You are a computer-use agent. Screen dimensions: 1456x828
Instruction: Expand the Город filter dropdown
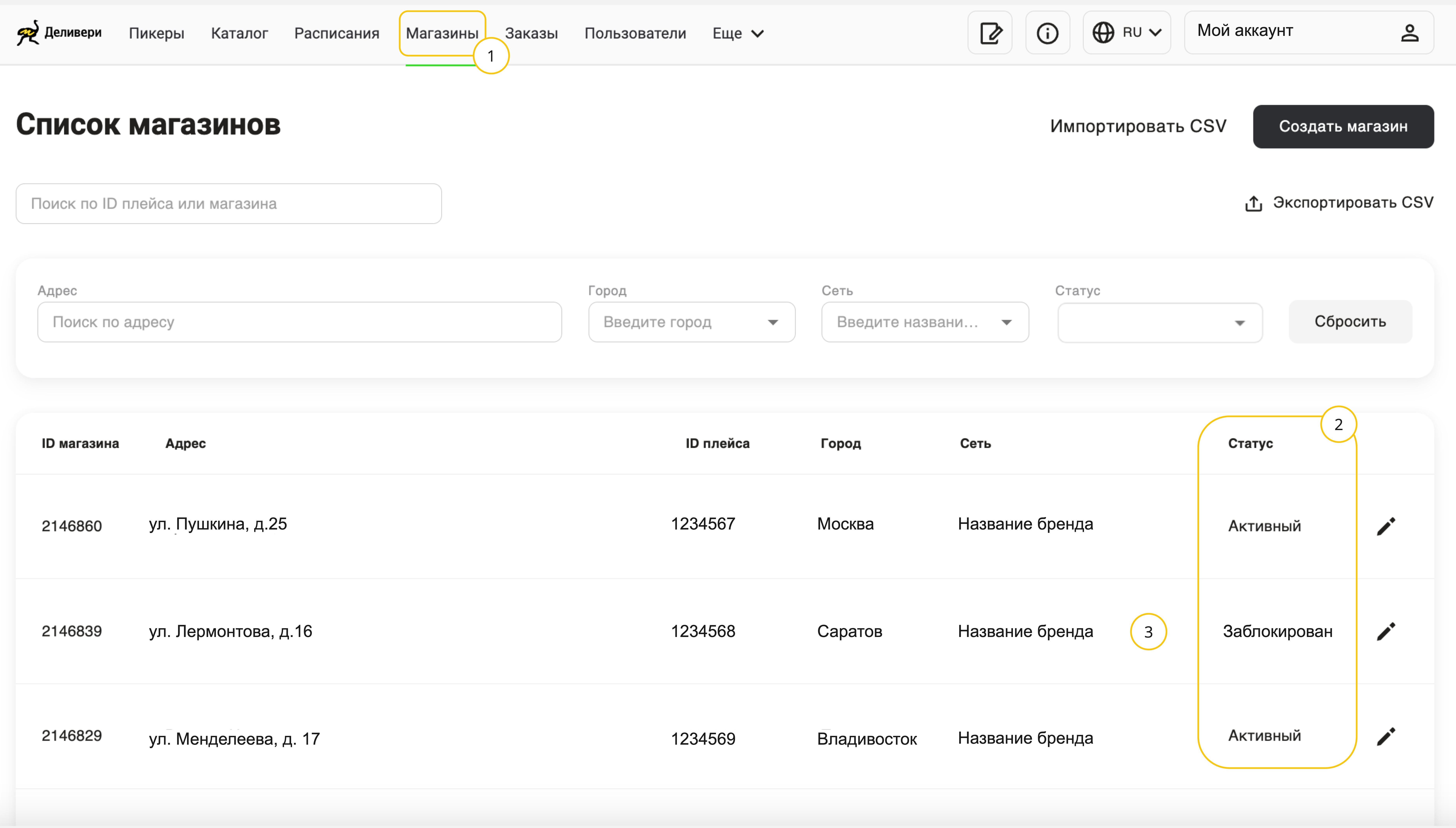coord(772,322)
